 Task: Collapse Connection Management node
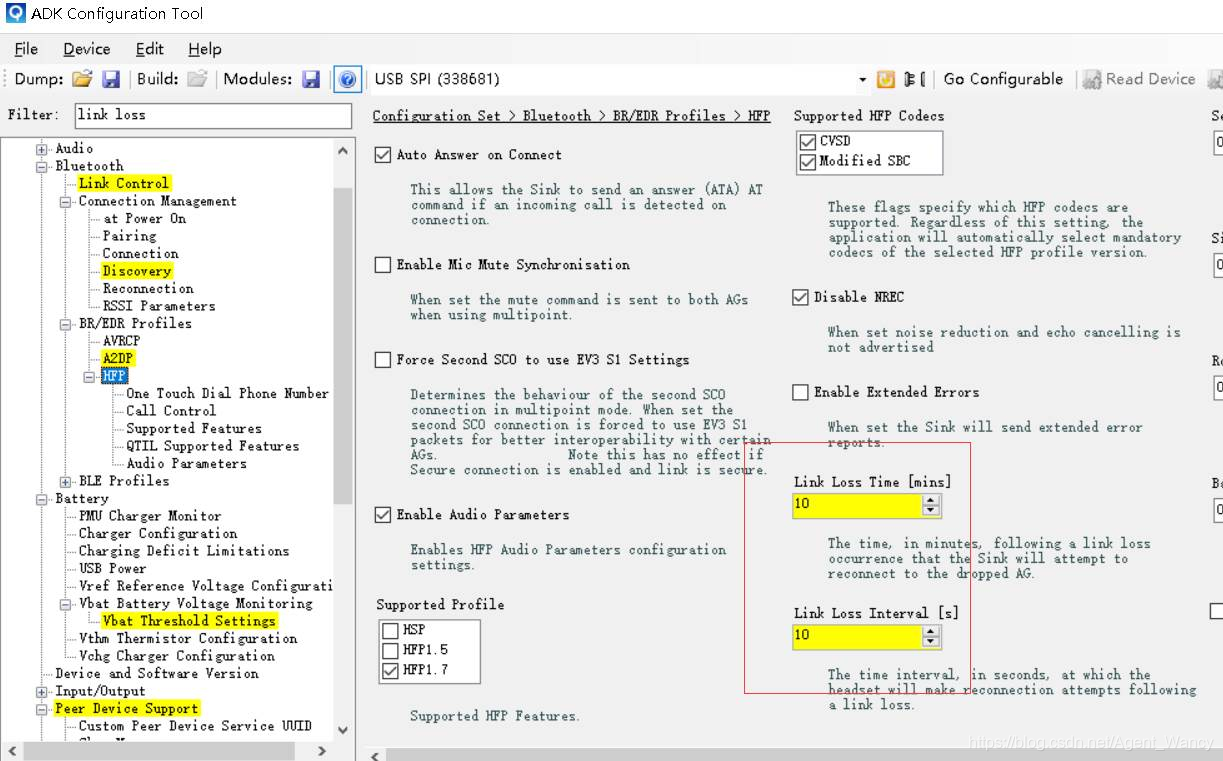(66, 201)
